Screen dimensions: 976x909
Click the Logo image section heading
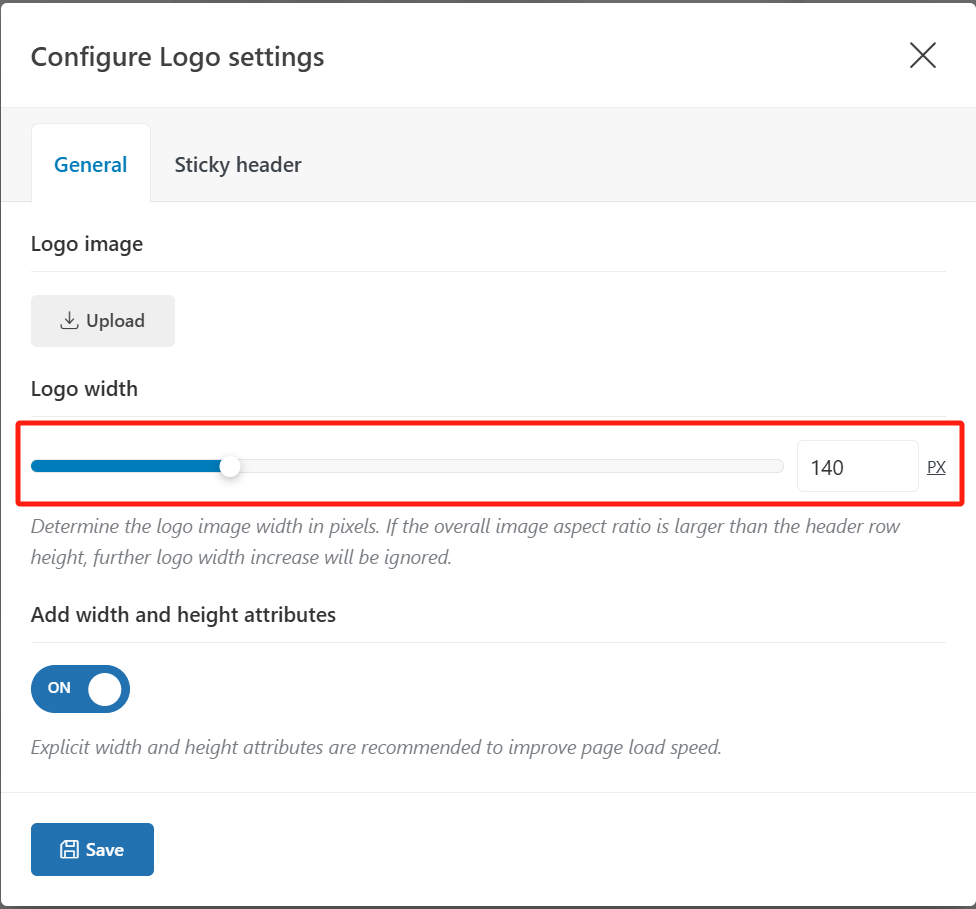pos(87,244)
